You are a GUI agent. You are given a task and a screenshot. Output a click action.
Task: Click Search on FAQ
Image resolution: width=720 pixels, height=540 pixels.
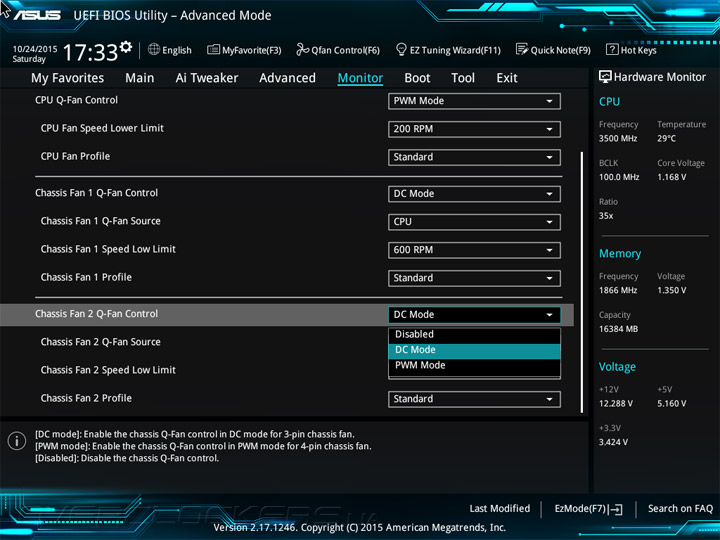coord(680,509)
